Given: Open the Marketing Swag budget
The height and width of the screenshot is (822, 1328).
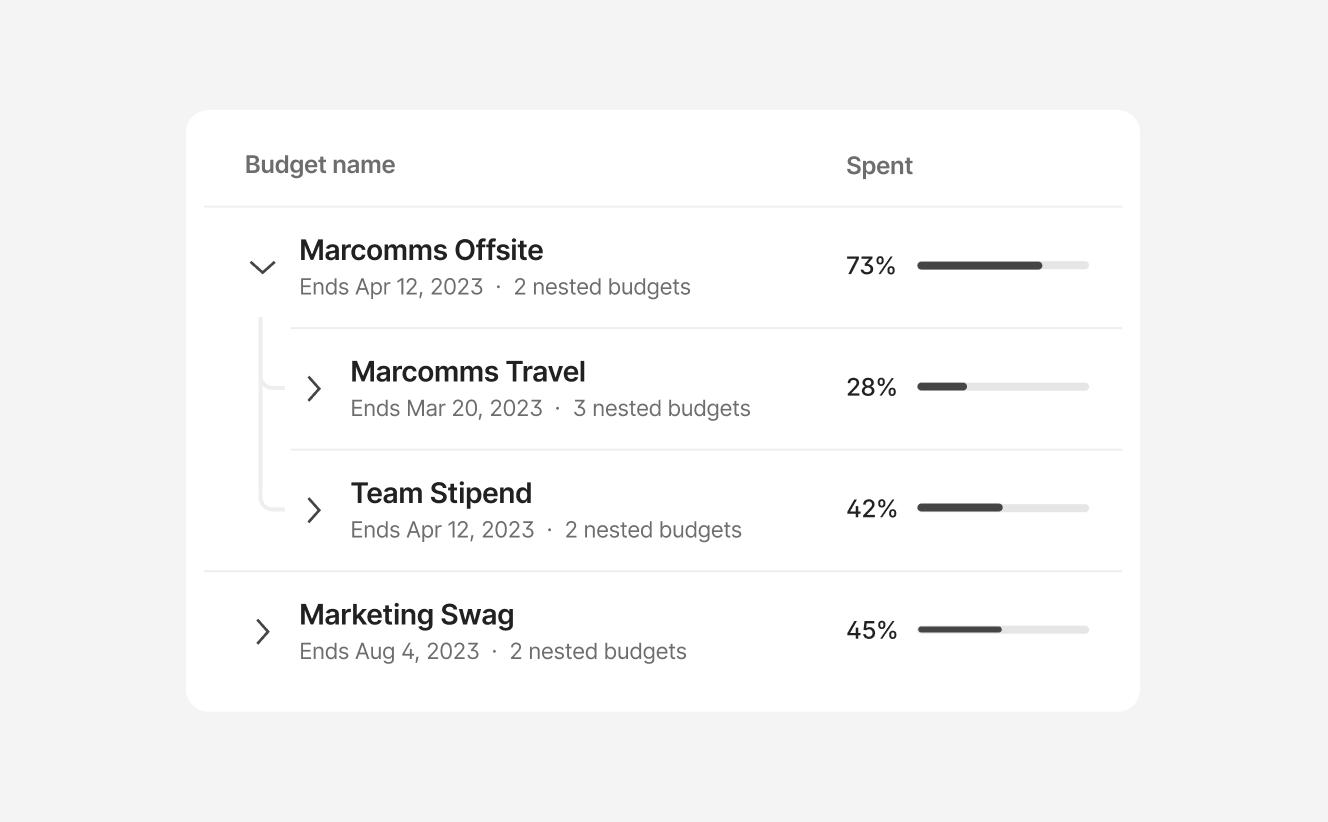Looking at the screenshot, I should (x=406, y=614).
